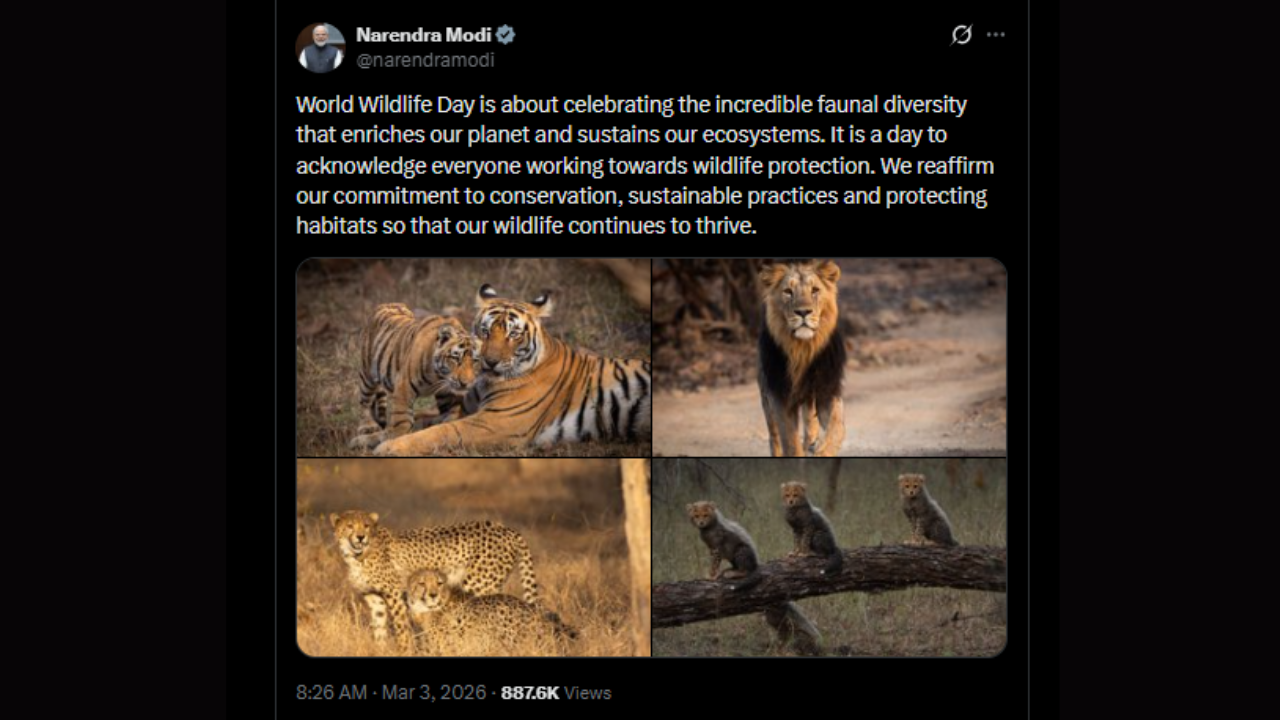Open the three-dot more options menu

pos(995,35)
